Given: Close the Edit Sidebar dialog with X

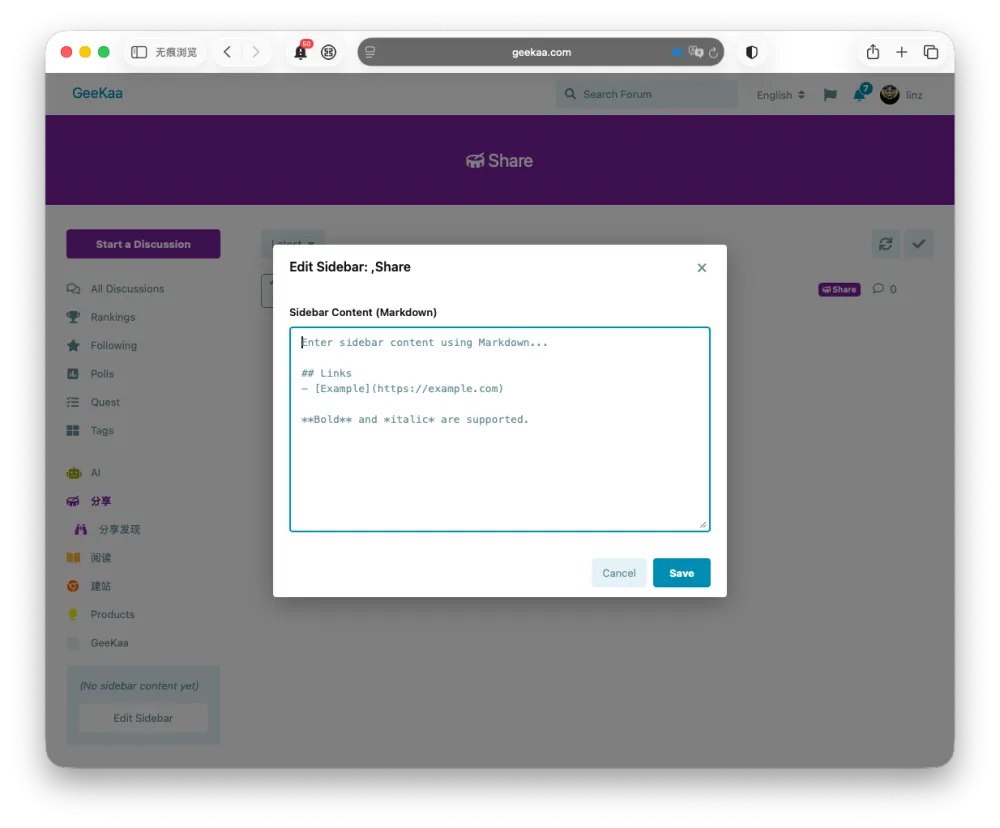Looking at the screenshot, I should coord(701,268).
